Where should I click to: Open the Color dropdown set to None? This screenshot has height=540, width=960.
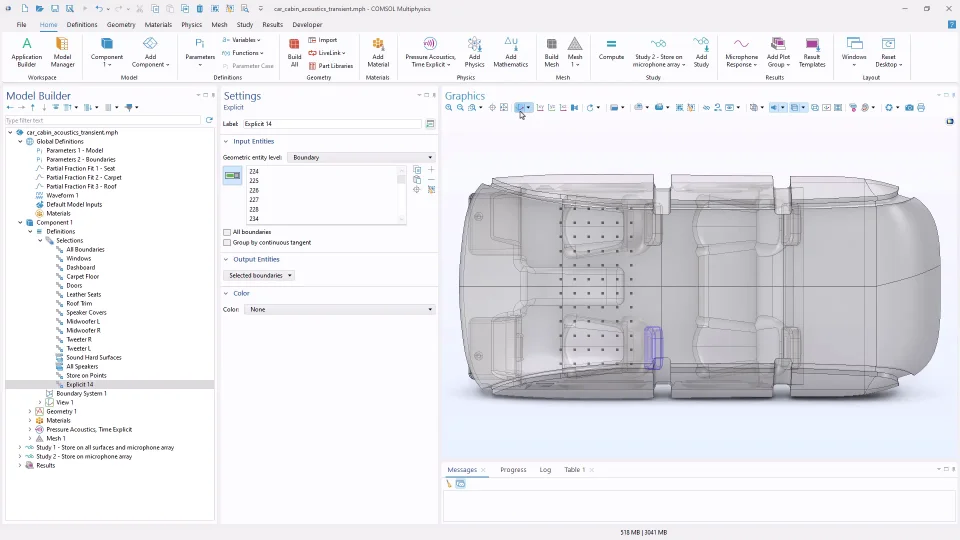point(339,310)
